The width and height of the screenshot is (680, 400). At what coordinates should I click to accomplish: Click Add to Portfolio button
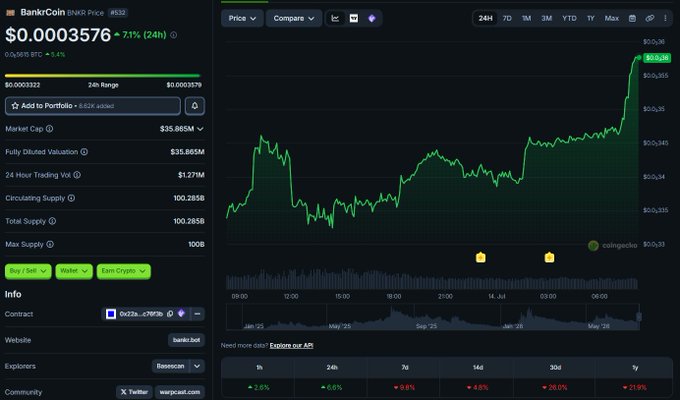pos(93,106)
